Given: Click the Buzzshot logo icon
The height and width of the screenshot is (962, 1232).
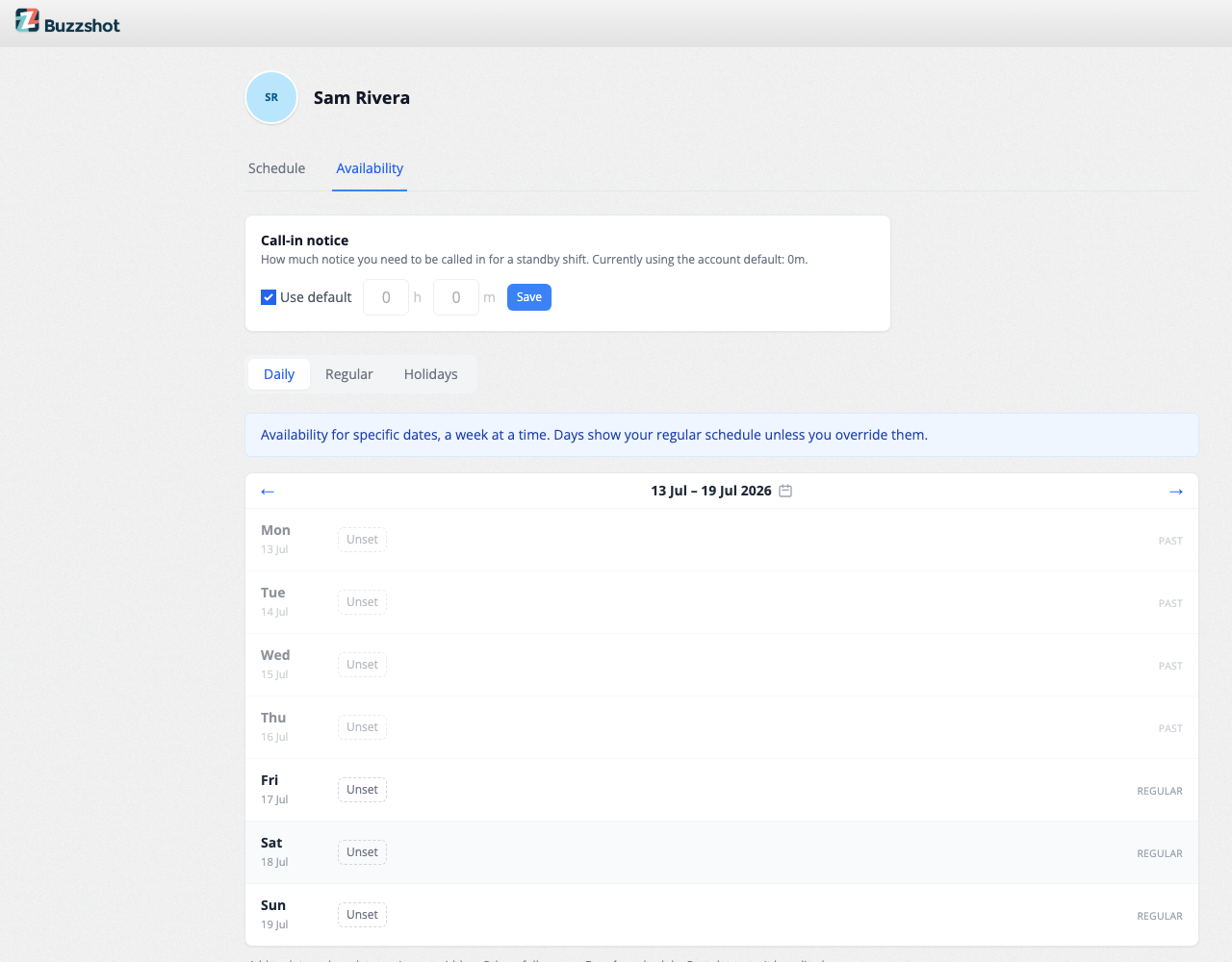Looking at the screenshot, I should 27,20.
